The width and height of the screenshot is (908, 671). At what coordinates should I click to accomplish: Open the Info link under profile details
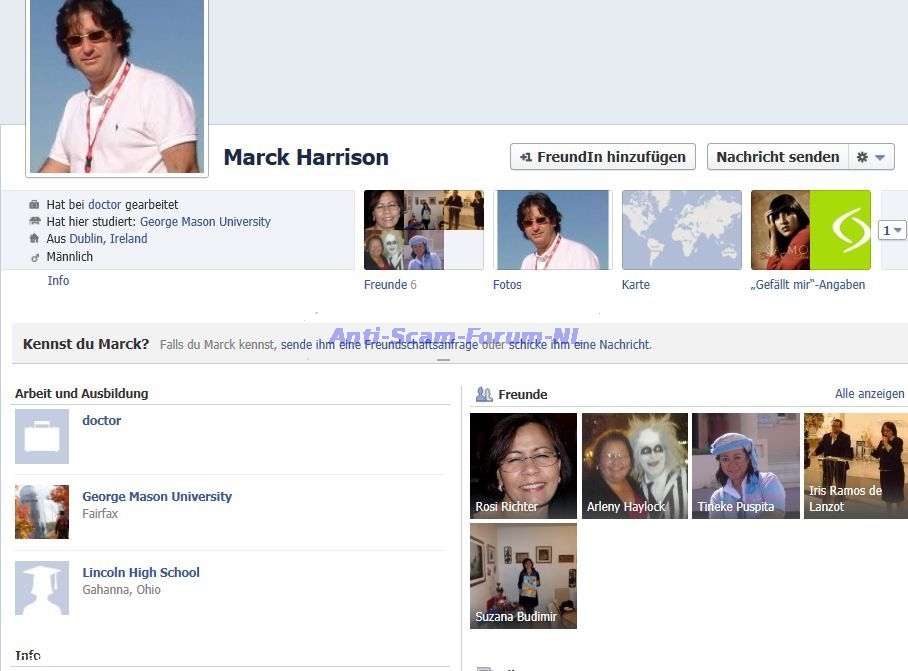point(58,281)
